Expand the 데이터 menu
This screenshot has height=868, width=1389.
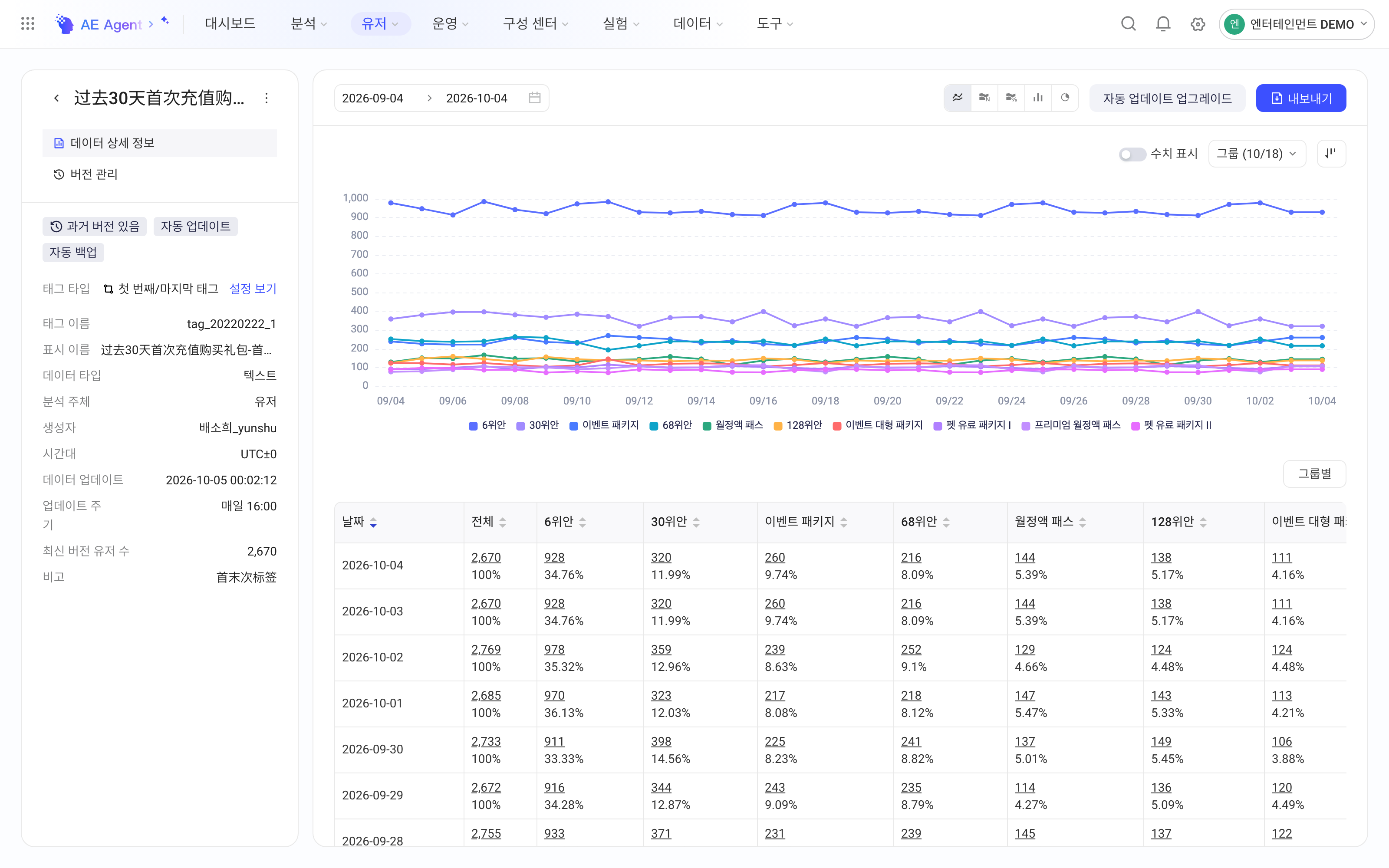point(698,23)
